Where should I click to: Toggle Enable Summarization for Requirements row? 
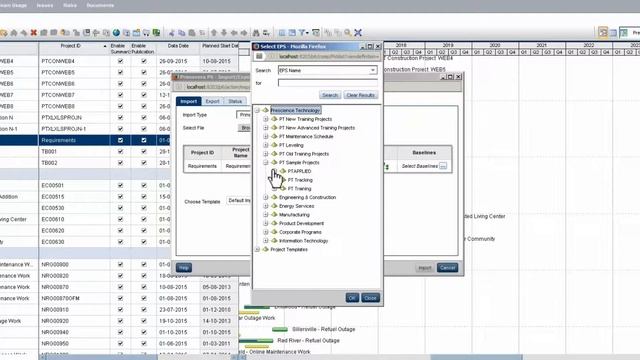click(x=120, y=140)
